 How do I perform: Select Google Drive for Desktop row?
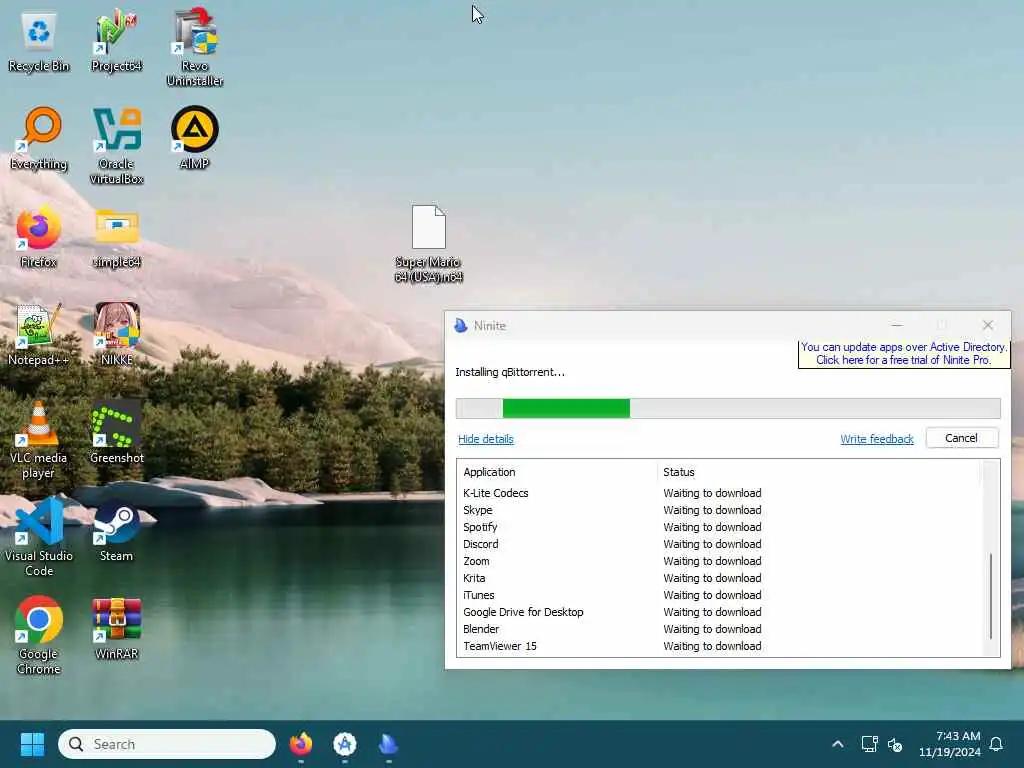click(720, 612)
